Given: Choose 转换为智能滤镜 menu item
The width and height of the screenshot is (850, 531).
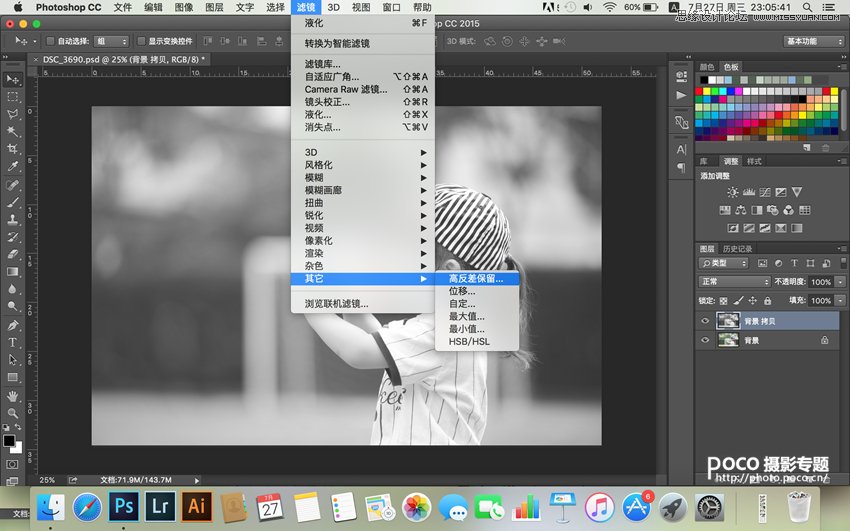Looking at the screenshot, I should (x=363, y=43).
